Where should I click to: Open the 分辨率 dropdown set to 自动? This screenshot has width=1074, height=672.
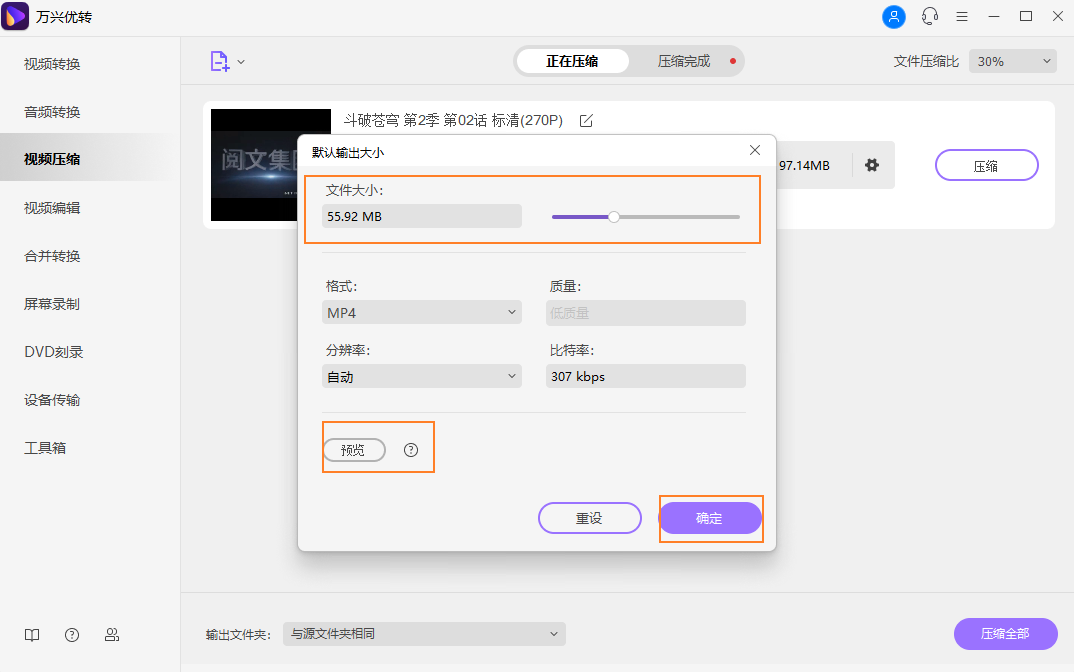421,376
